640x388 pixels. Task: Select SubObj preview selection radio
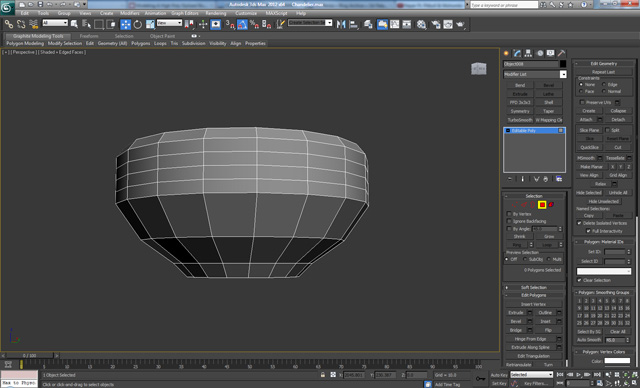pyautogui.click(x=525, y=259)
